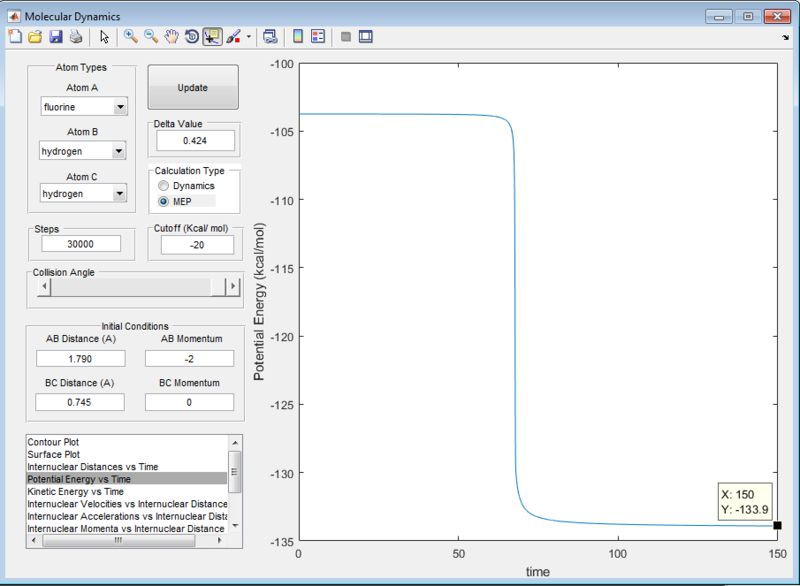
Task: Open the Print figure dialog
Action: (x=78, y=36)
